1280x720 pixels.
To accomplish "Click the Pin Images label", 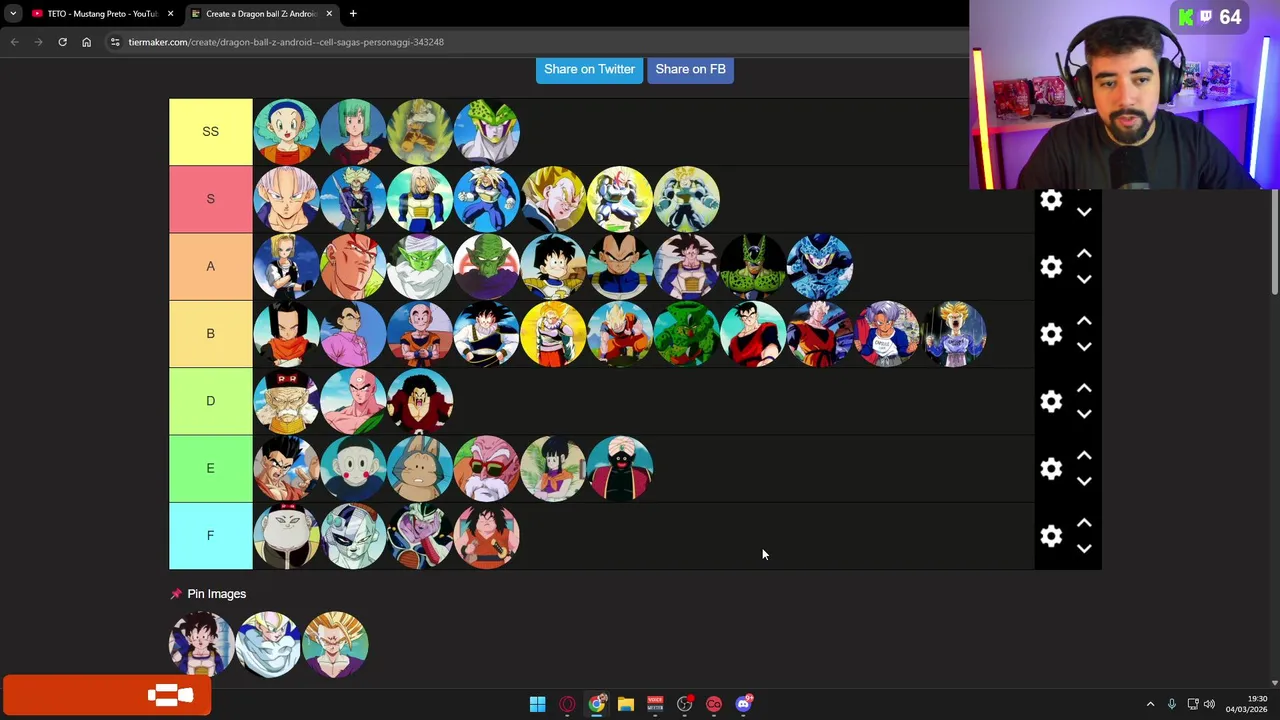I will click(x=216, y=594).
